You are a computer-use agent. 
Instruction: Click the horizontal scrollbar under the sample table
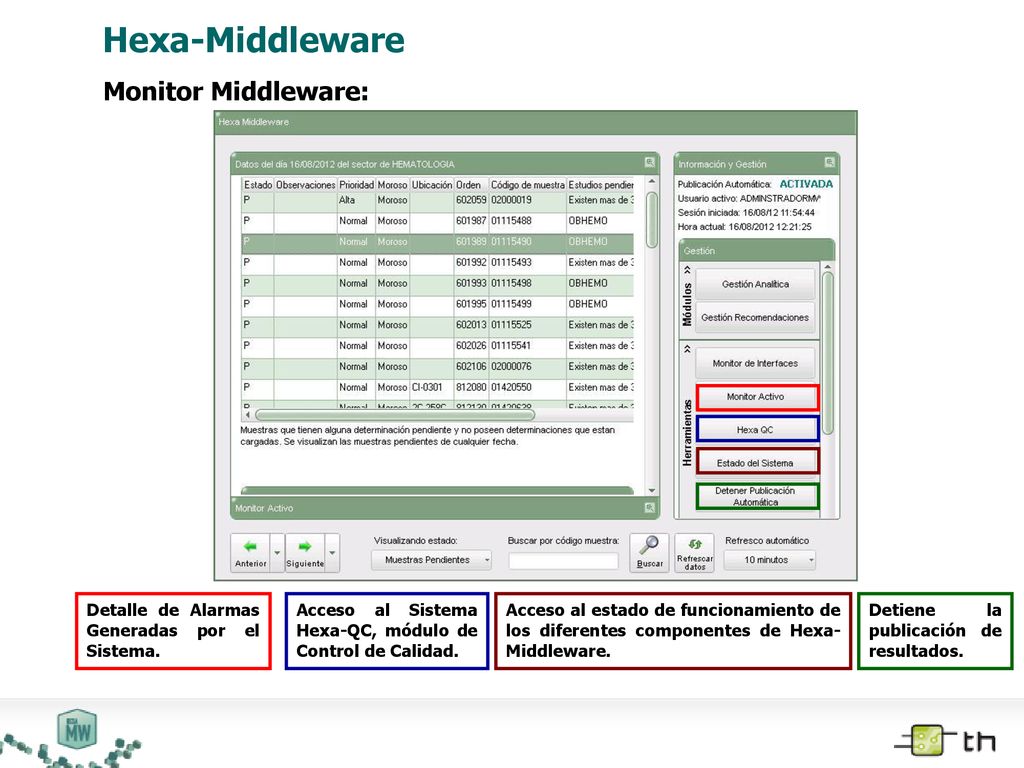tap(396, 415)
